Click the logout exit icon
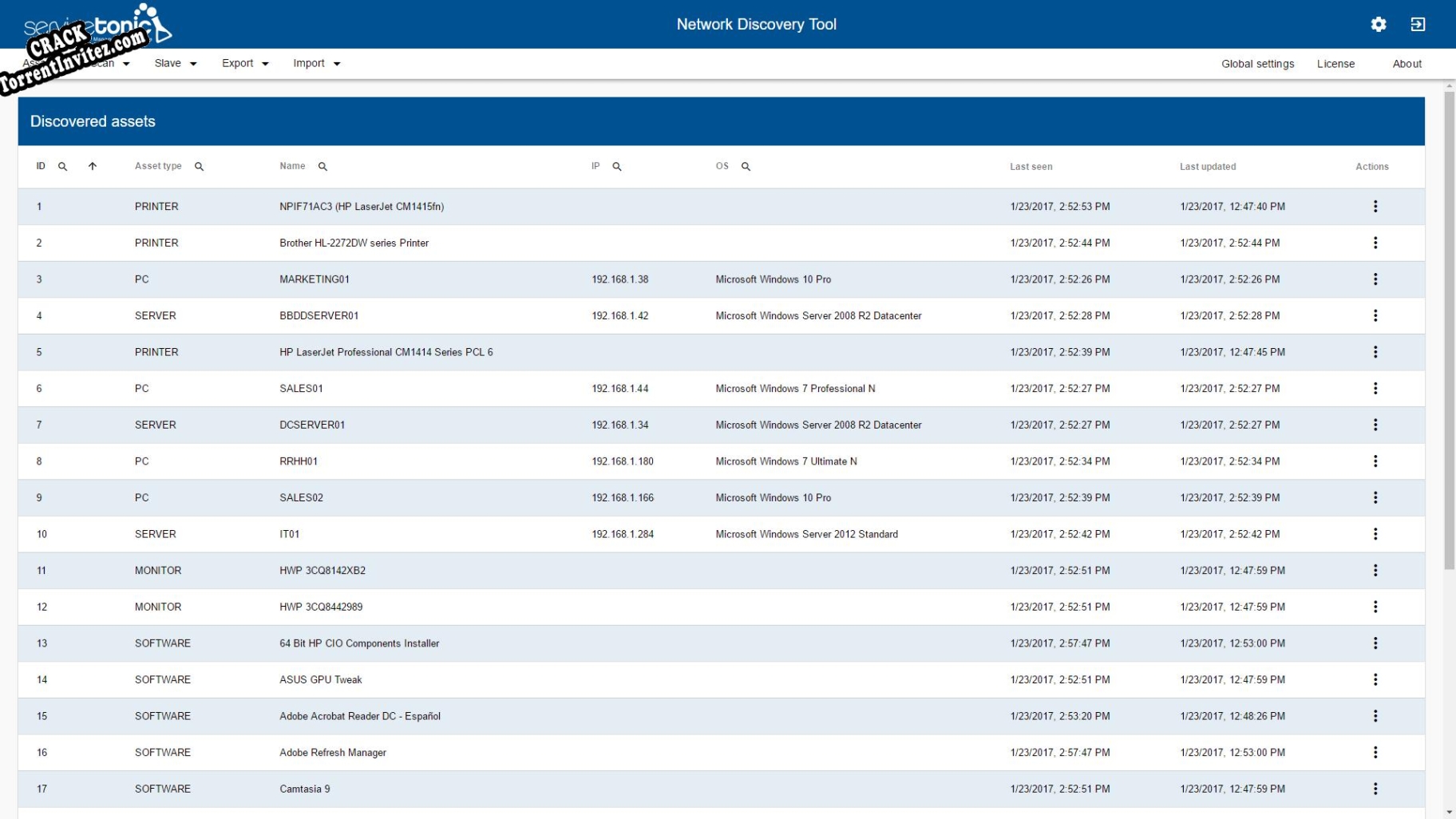The width and height of the screenshot is (1456, 819). point(1419,24)
